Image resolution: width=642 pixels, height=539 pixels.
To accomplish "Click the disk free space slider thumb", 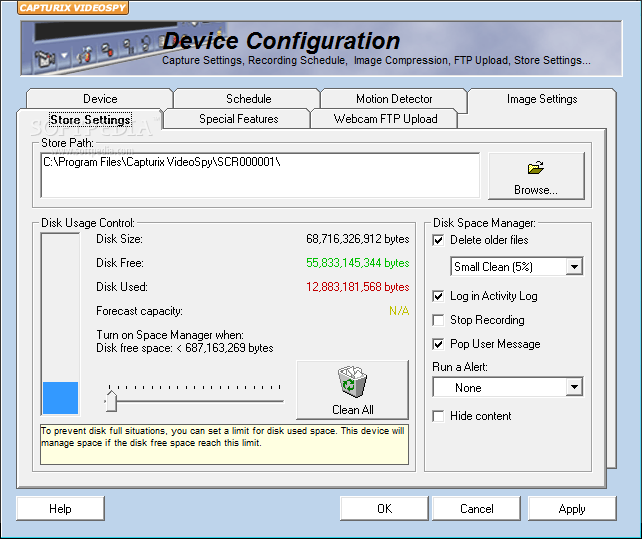I will [x=111, y=401].
